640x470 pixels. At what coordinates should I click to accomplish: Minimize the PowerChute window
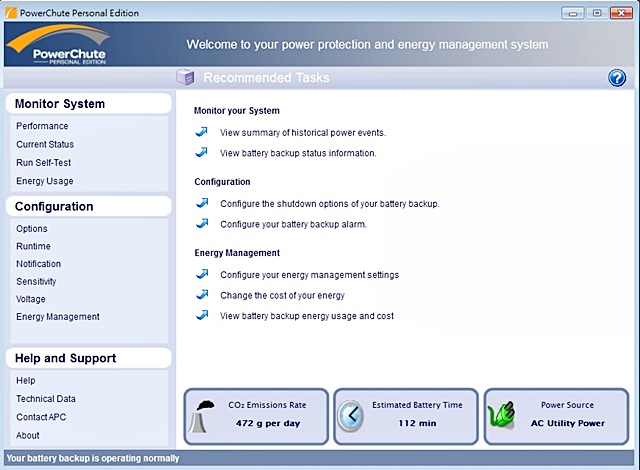pos(573,13)
